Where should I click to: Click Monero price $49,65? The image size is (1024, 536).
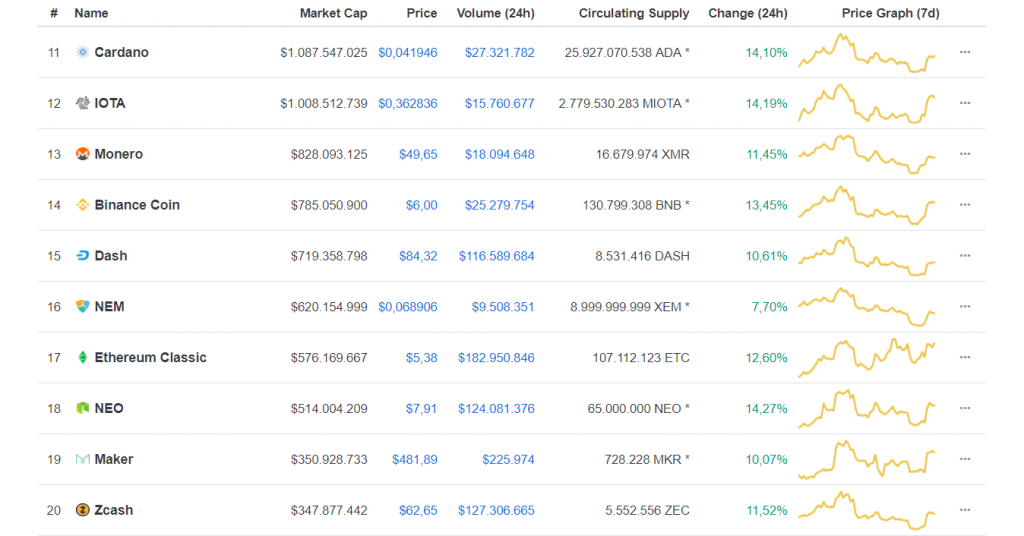pos(418,155)
